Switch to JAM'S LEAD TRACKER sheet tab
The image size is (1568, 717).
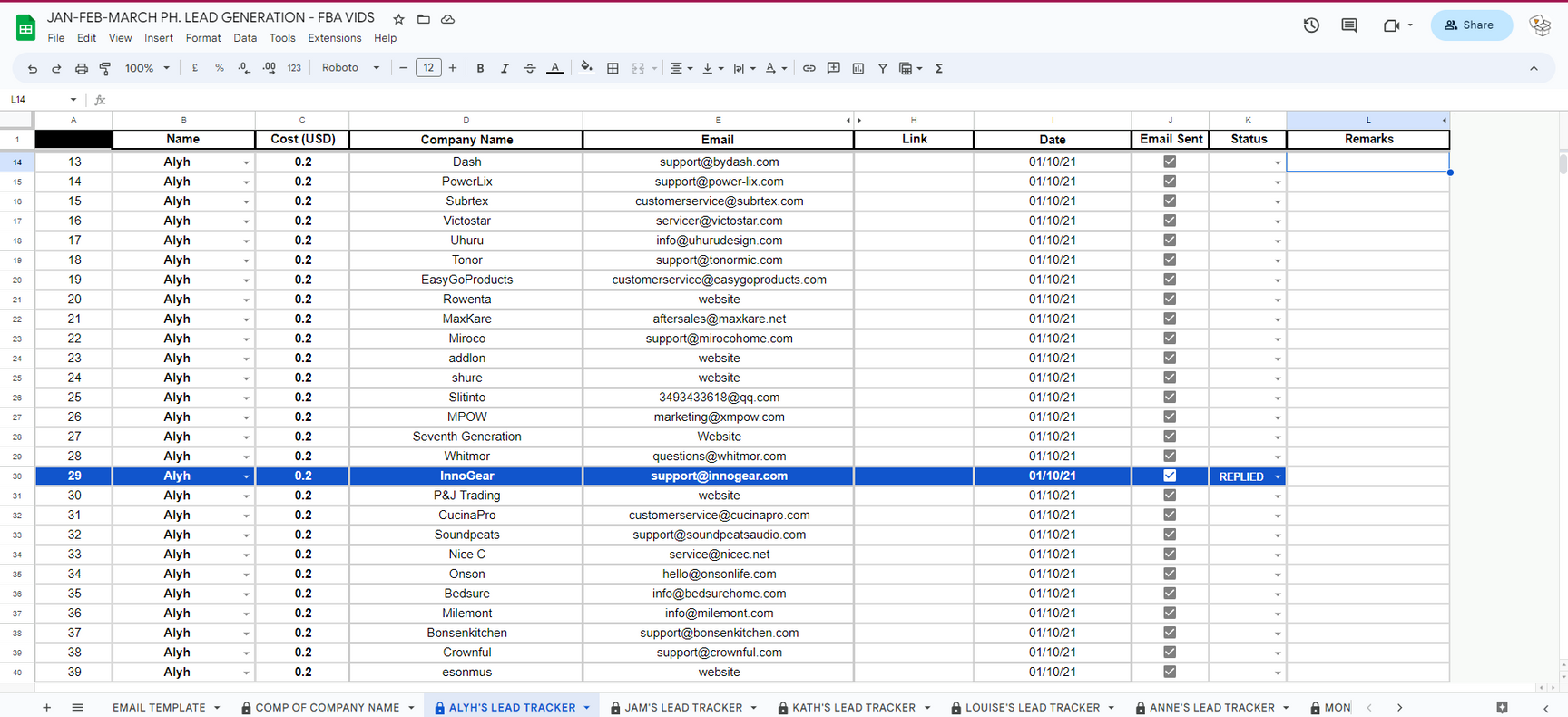683,708
